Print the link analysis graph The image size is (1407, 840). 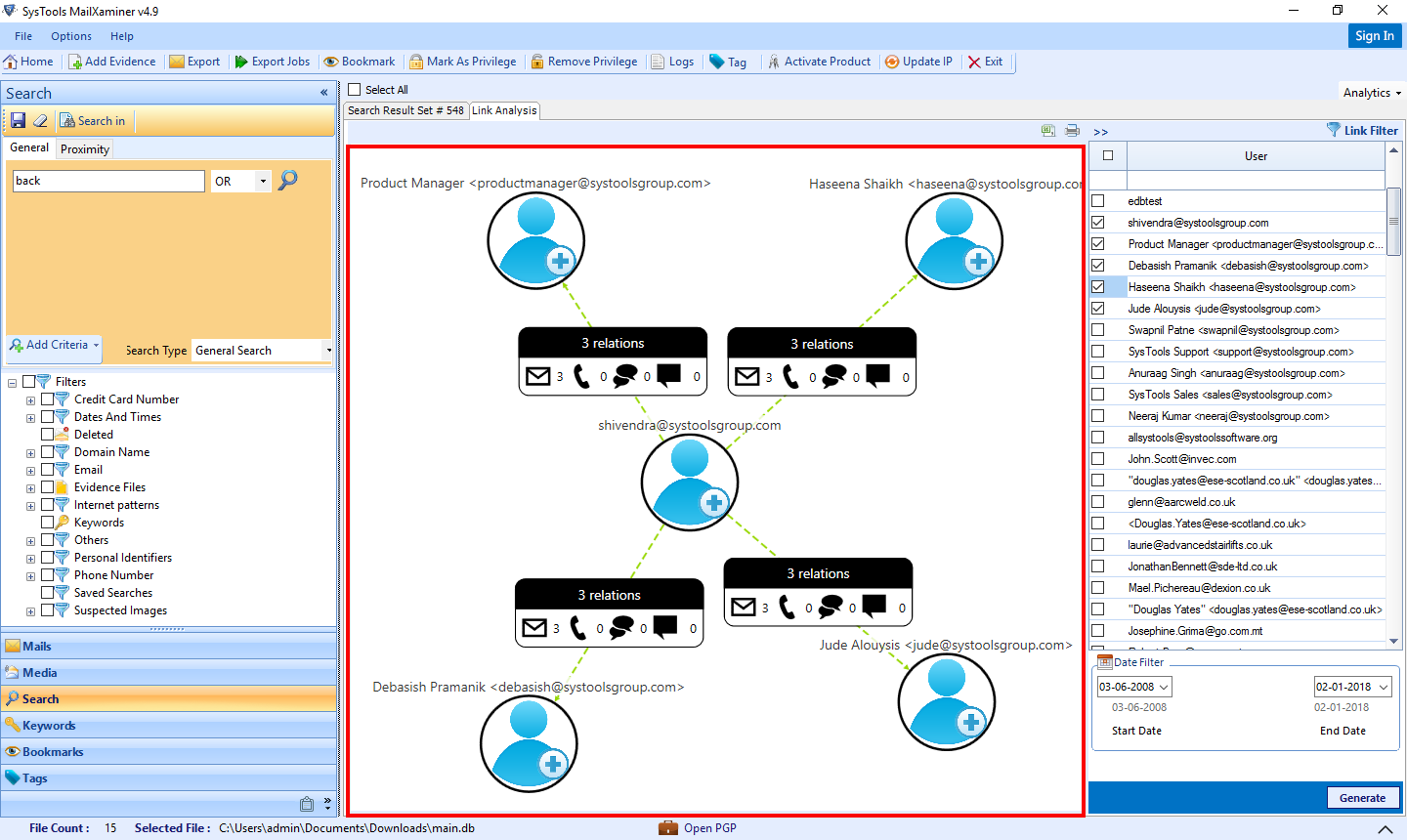[1072, 130]
